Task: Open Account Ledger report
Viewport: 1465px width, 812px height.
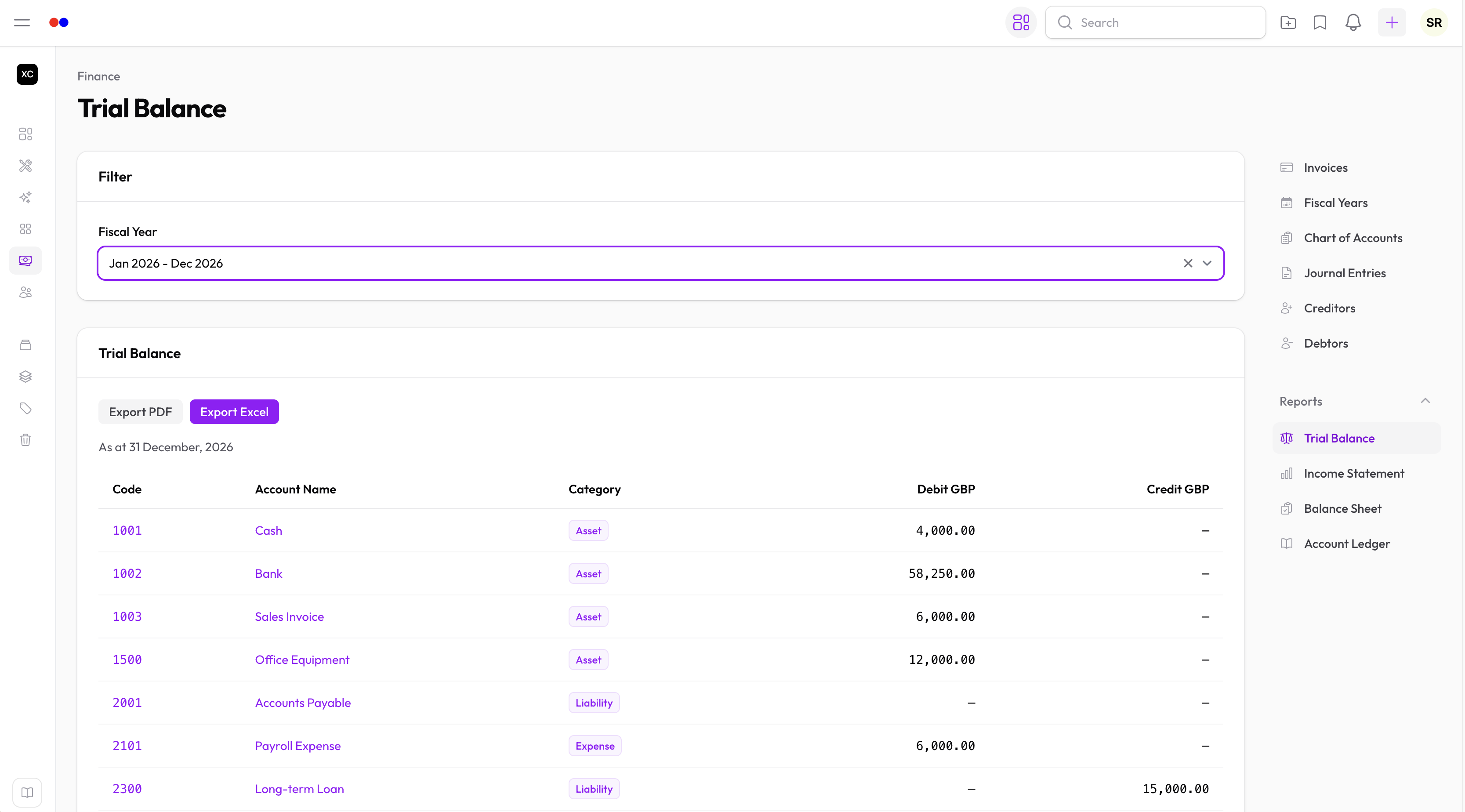Action: [1356, 544]
